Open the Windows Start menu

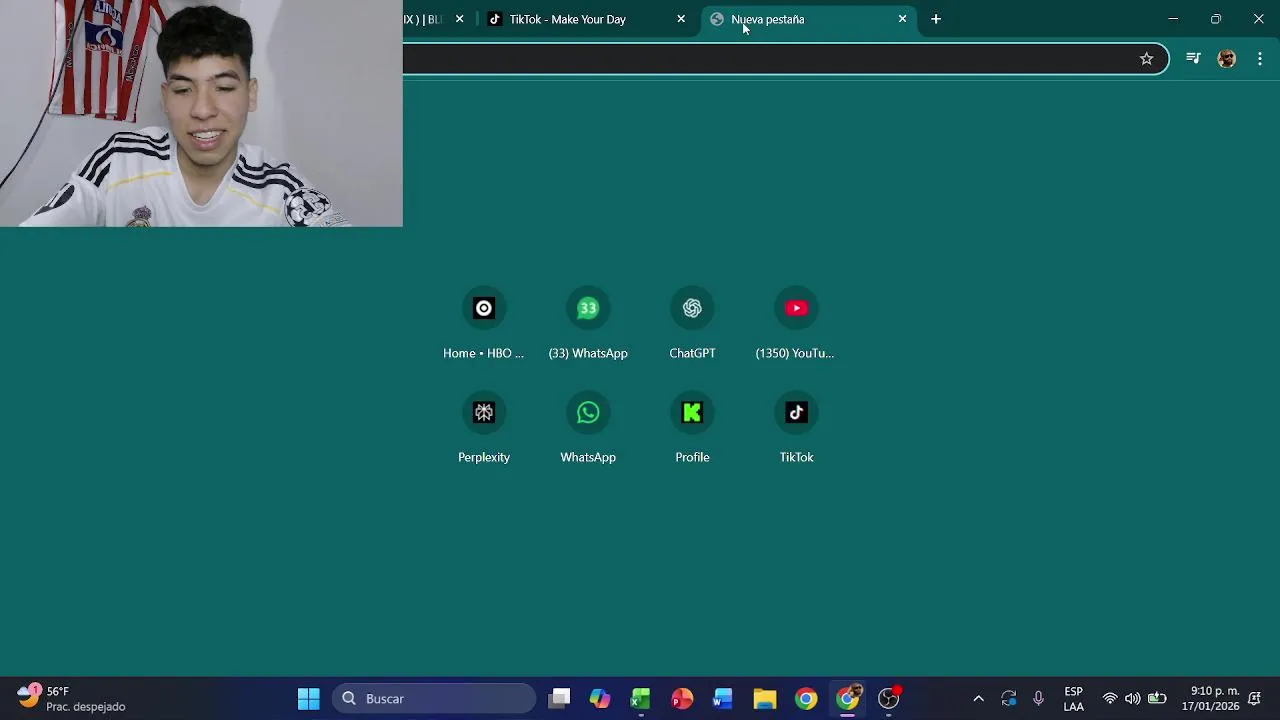[x=309, y=699]
